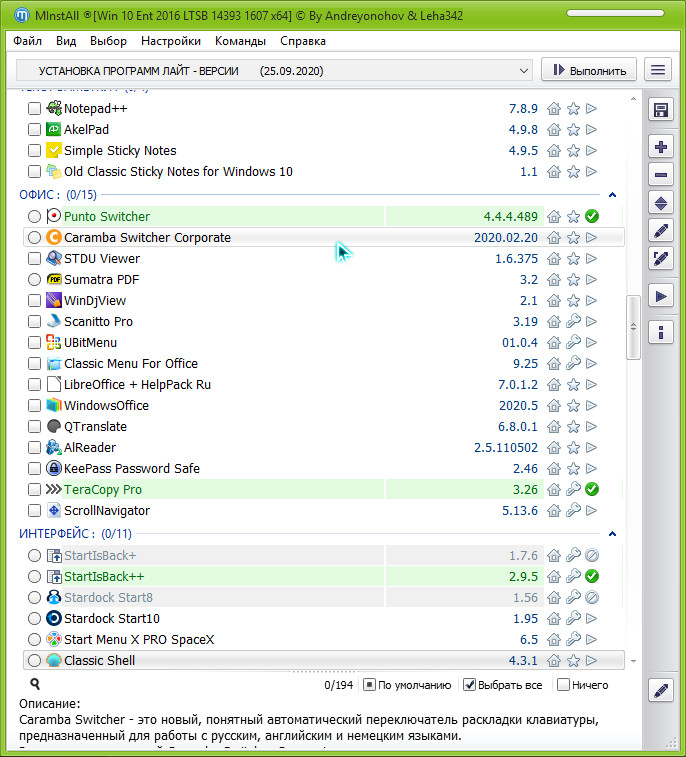Click MInstAll app icon in title bar
Viewport: 686px width, 757px height.
(x=22, y=15)
